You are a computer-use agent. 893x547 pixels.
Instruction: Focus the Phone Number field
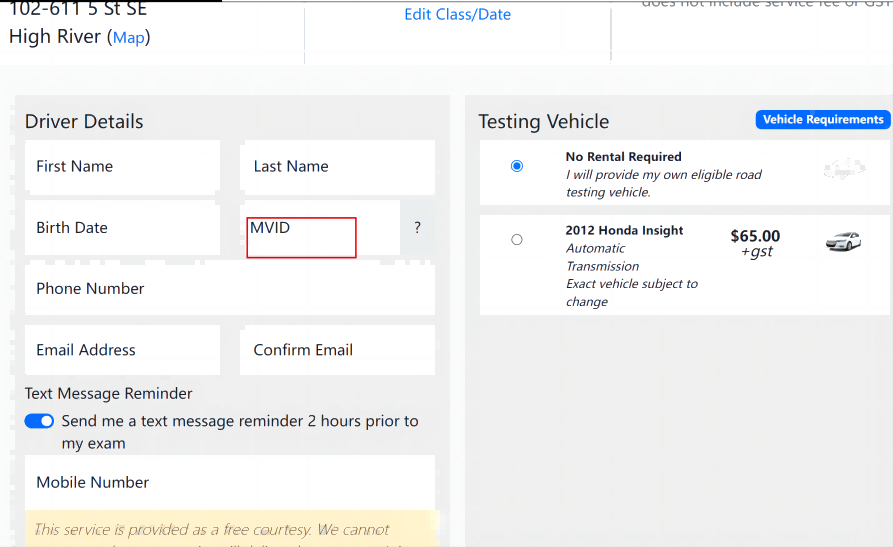click(x=230, y=289)
